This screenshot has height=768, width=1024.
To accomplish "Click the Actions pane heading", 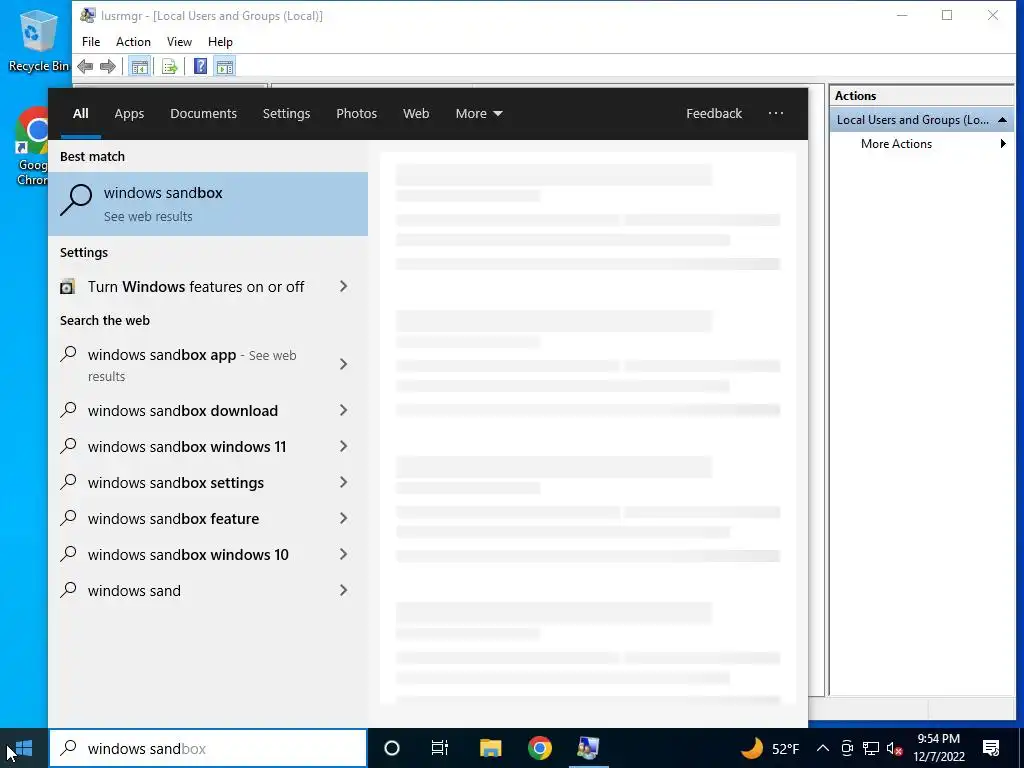I will tap(855, 95).
